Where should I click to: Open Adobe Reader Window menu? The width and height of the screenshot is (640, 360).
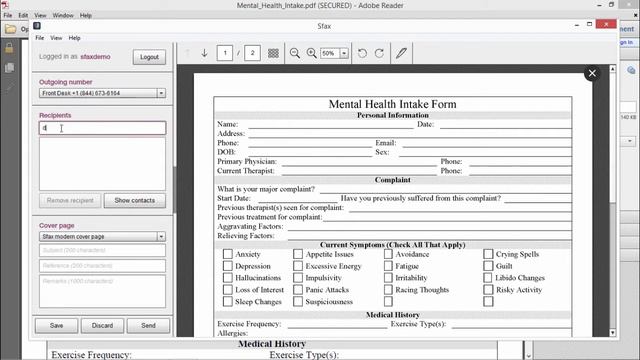63,15
